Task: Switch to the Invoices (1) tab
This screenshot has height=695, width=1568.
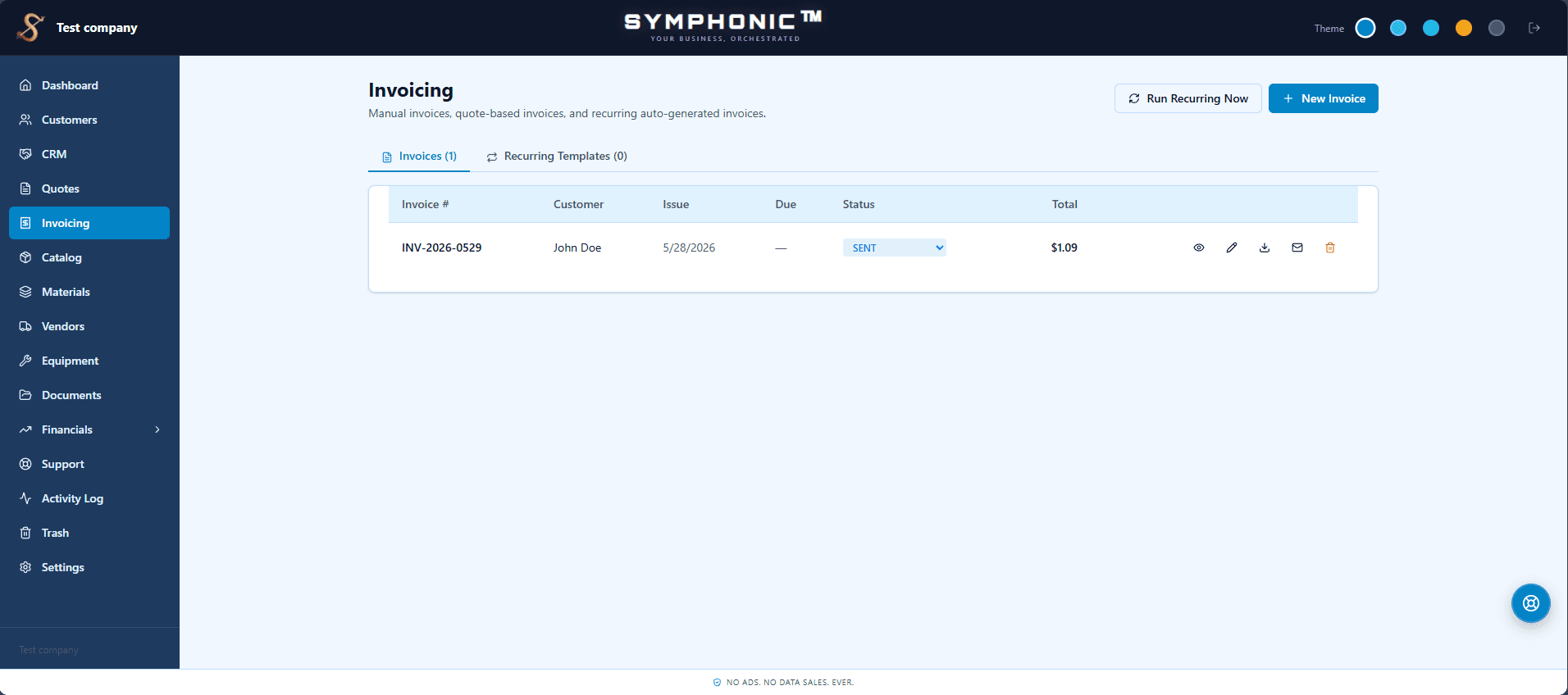Action: pyautogui.click(x=419, y=156)
